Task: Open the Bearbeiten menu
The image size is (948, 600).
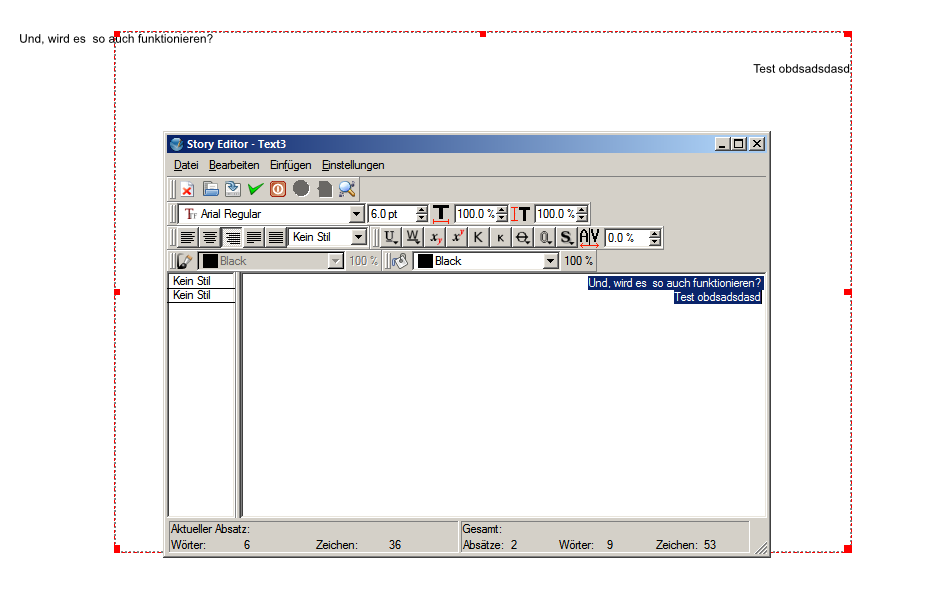Action: pyautogui.click(x=234, y=165)
